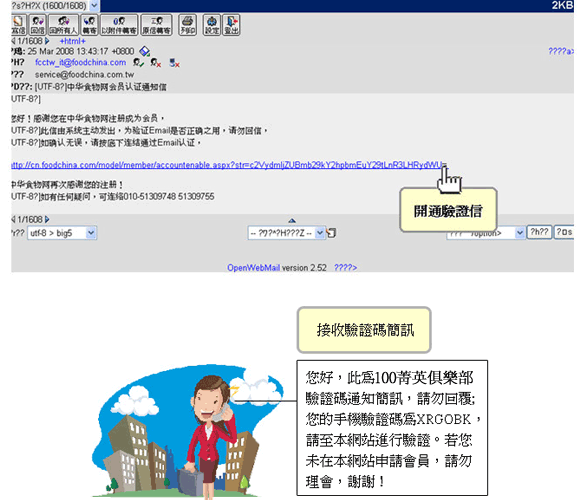This screenshot has height=500, width=585.
Task: Click the Print (列印) toolbar icon
Action: (x=187, y=25)
